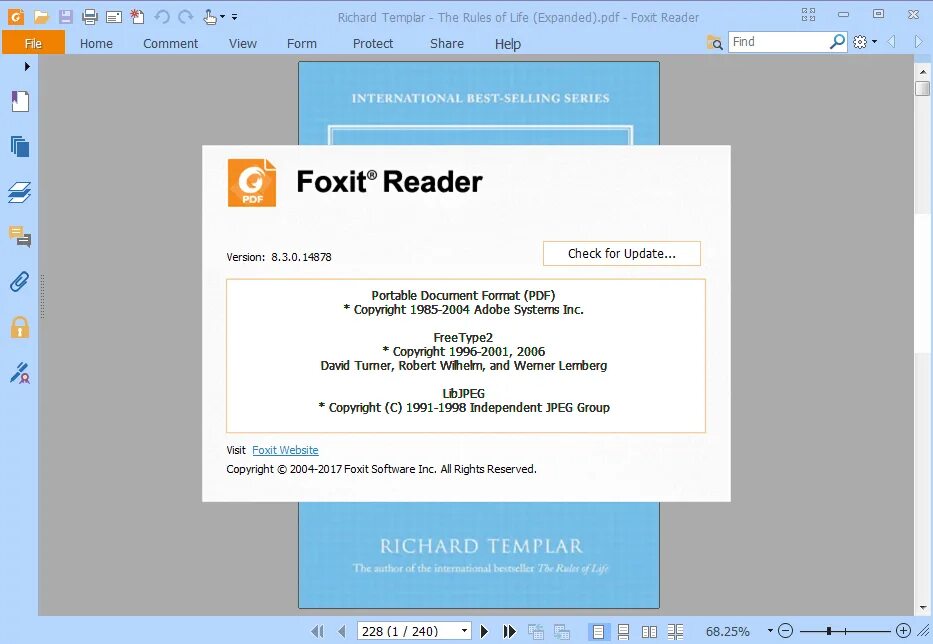Open the Pages thumbnails panel icon
Viewport: 933px width, 644px height.
click(x=20, y=146)
